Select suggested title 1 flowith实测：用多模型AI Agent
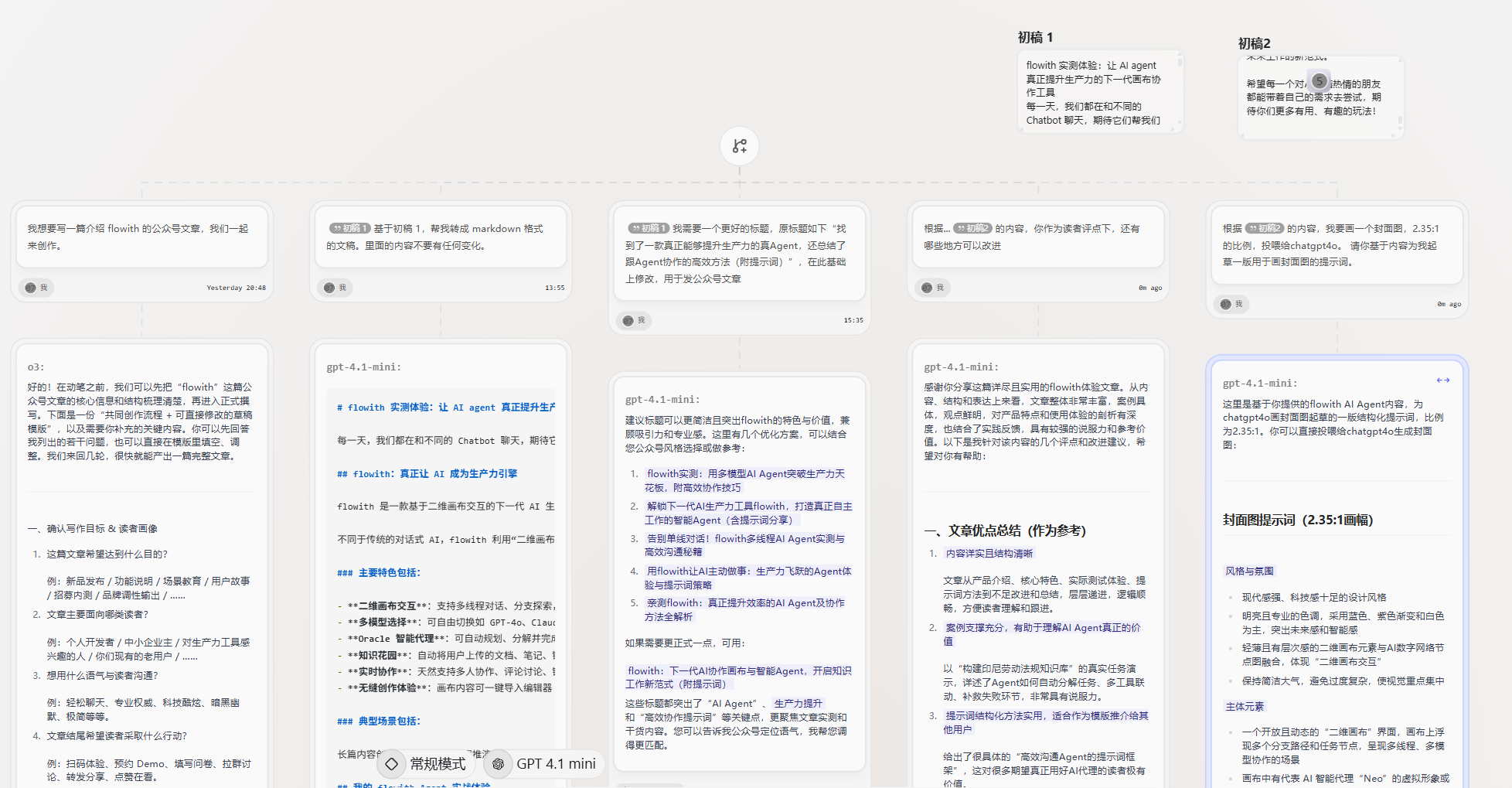The image size is (1512, 788). [x=744, y=480]
